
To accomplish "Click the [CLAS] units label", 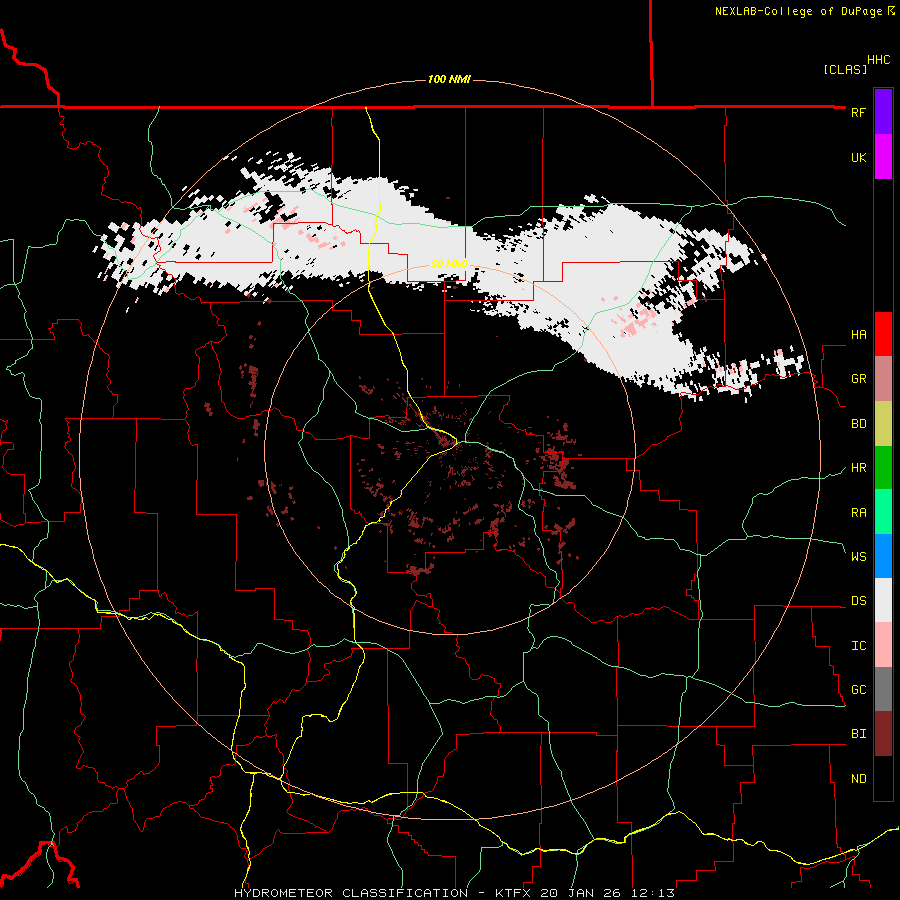I will (845, 69).
